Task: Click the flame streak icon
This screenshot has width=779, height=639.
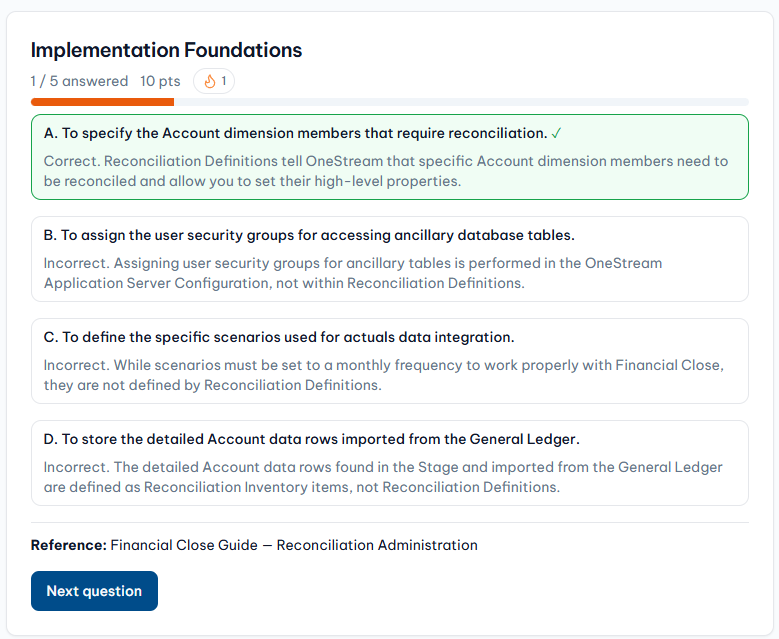Action: coord(210,81)
